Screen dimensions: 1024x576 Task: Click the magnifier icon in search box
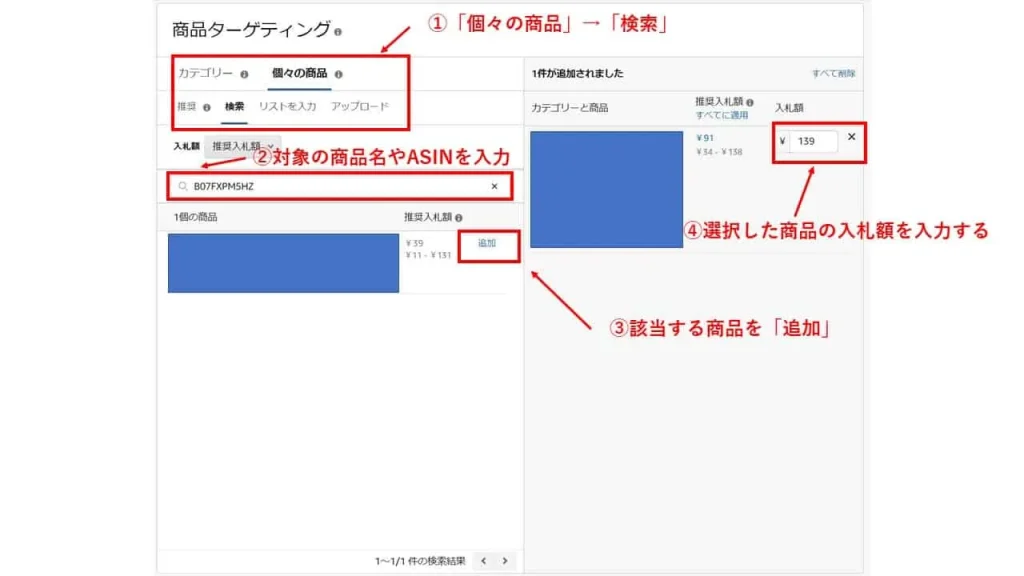183,186
